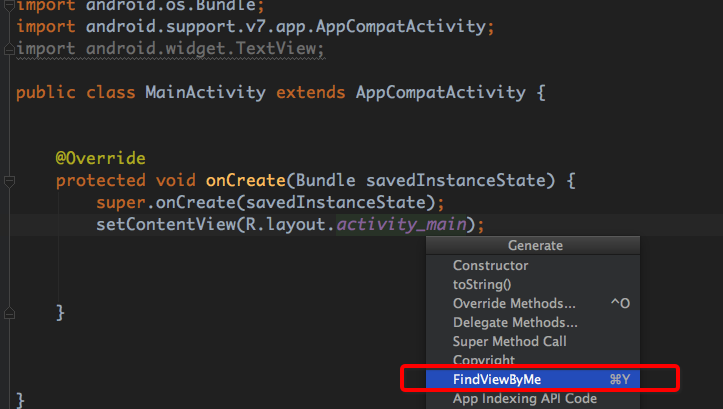Click the unused TextView import line
This screenshot has width=723, height=409.
tap(170, 48)
